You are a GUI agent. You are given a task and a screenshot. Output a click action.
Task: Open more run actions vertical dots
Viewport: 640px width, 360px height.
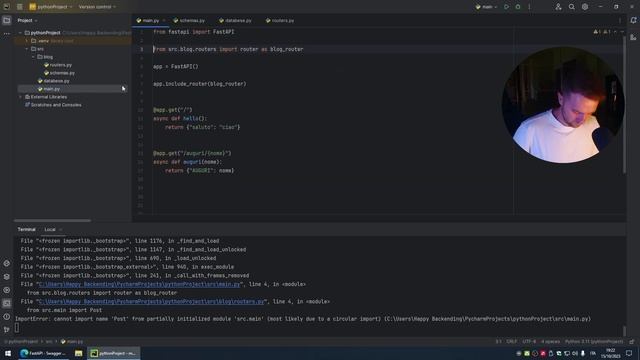click(529, 7)
